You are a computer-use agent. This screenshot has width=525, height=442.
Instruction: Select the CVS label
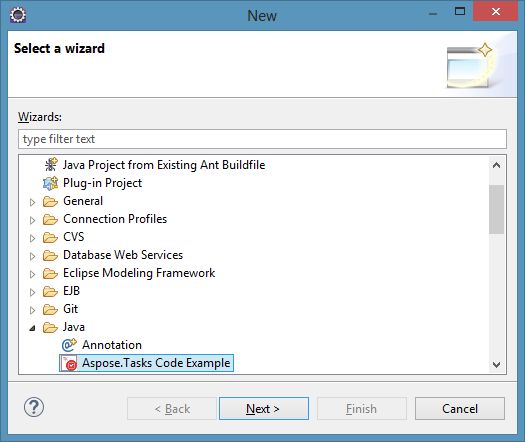[74, 237]
